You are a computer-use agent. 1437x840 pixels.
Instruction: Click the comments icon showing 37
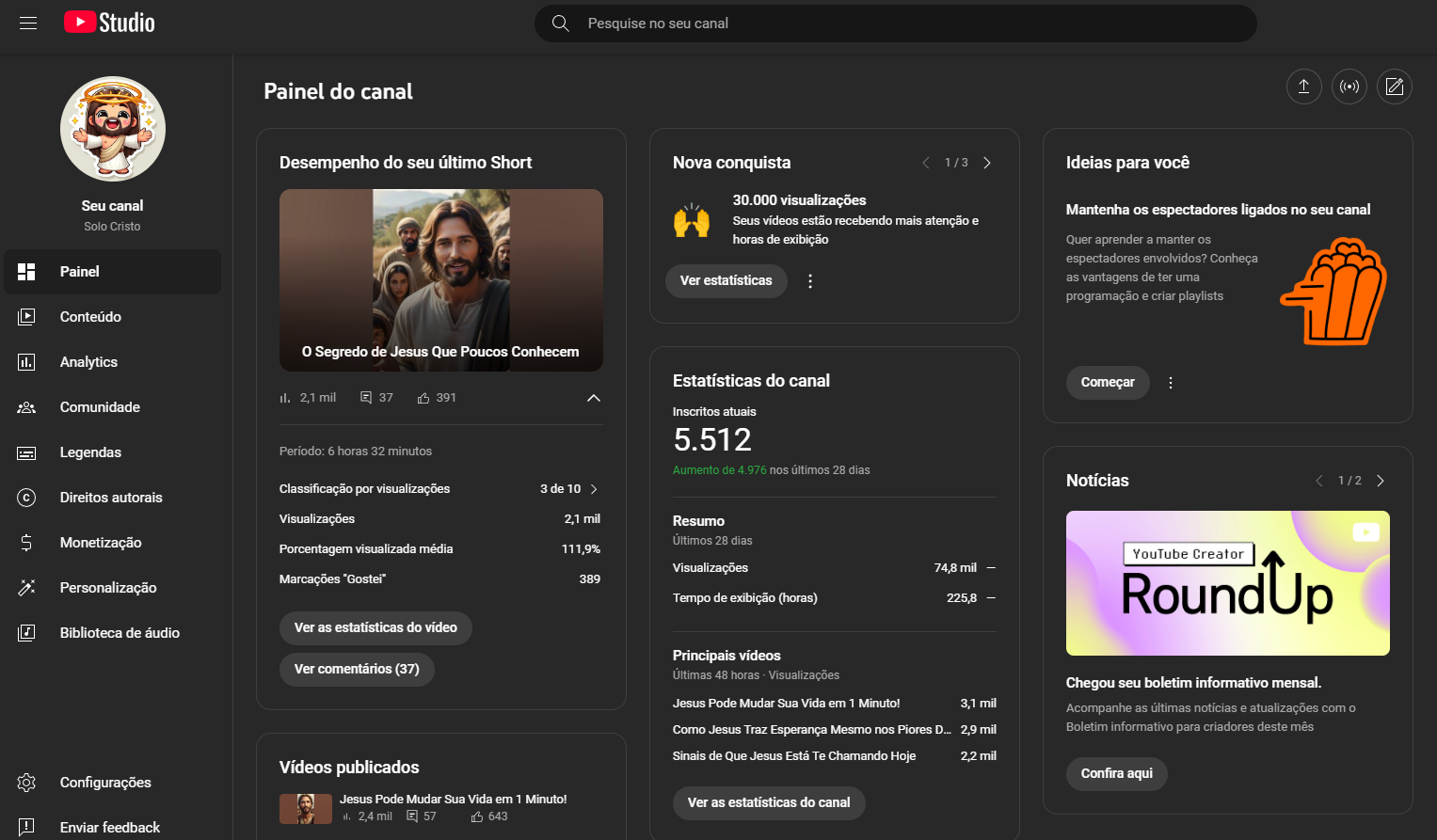point(366,398)
